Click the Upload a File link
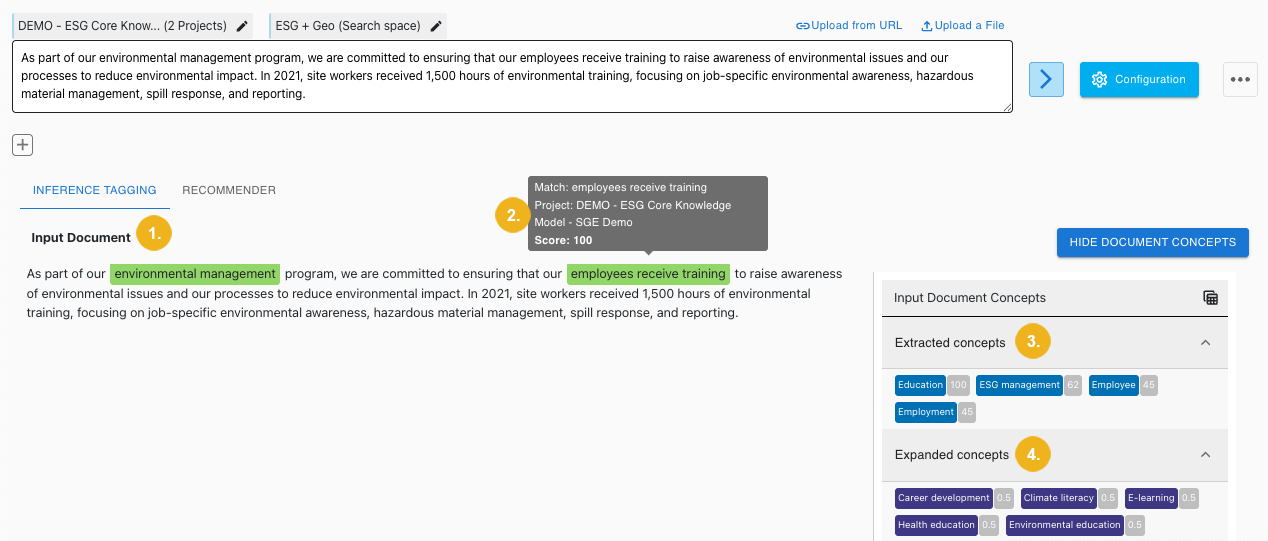 click(962, 25)
